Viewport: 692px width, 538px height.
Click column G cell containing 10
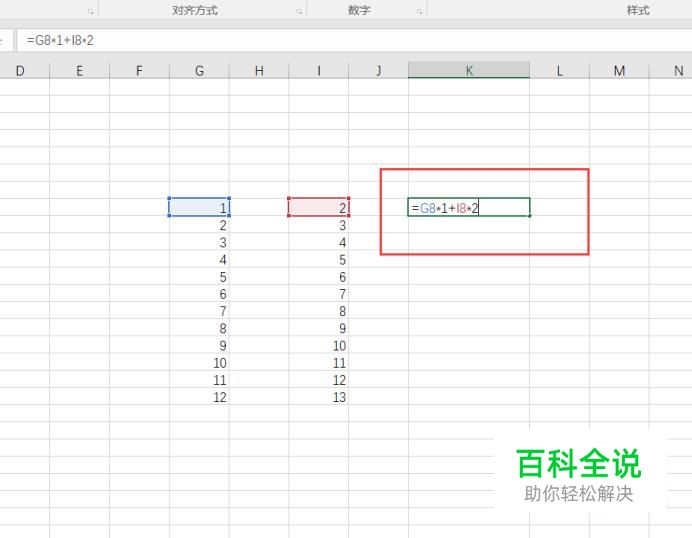pos(199,363)
